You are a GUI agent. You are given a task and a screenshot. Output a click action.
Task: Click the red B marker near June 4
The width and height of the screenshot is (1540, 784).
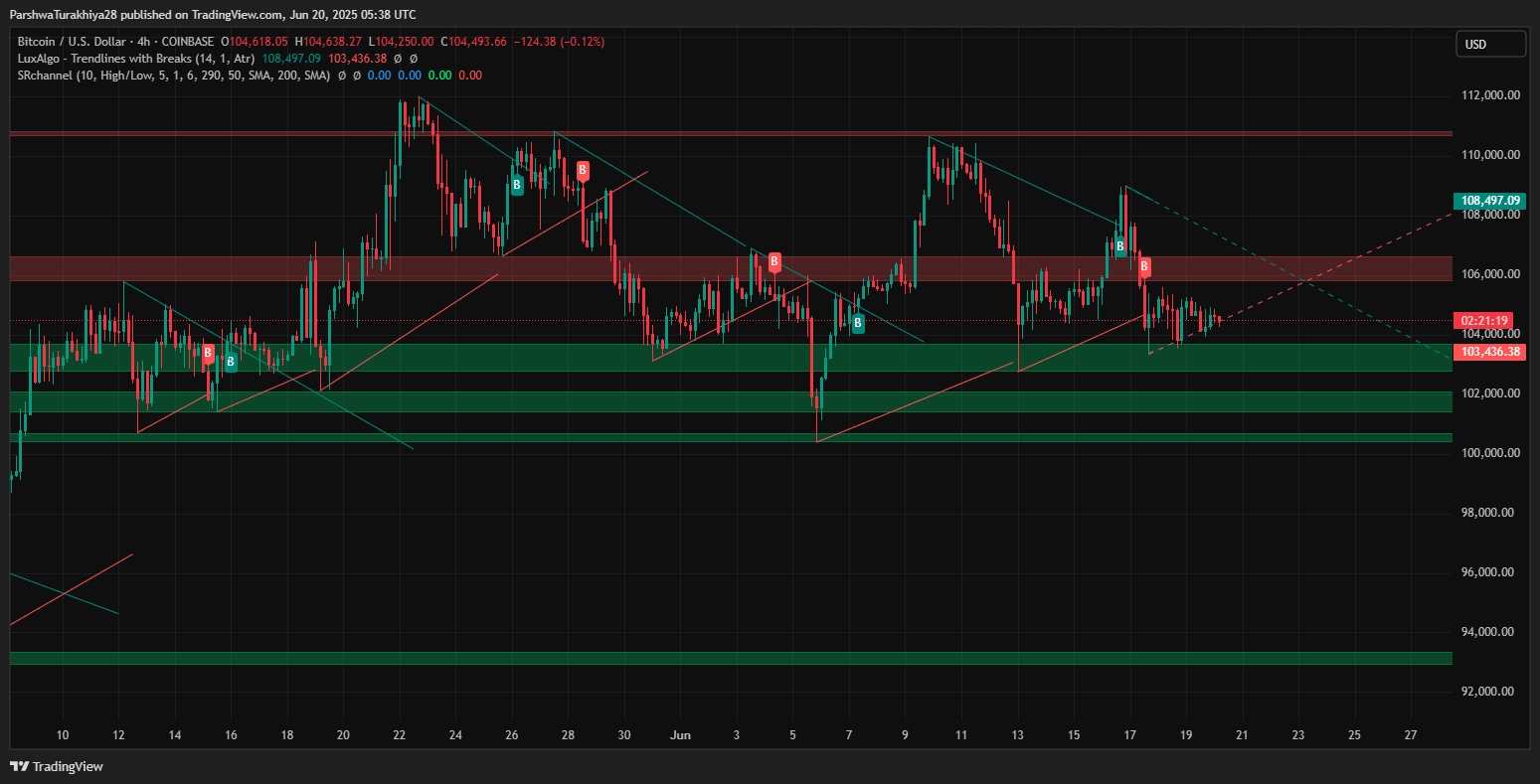(x=774, y=262)
